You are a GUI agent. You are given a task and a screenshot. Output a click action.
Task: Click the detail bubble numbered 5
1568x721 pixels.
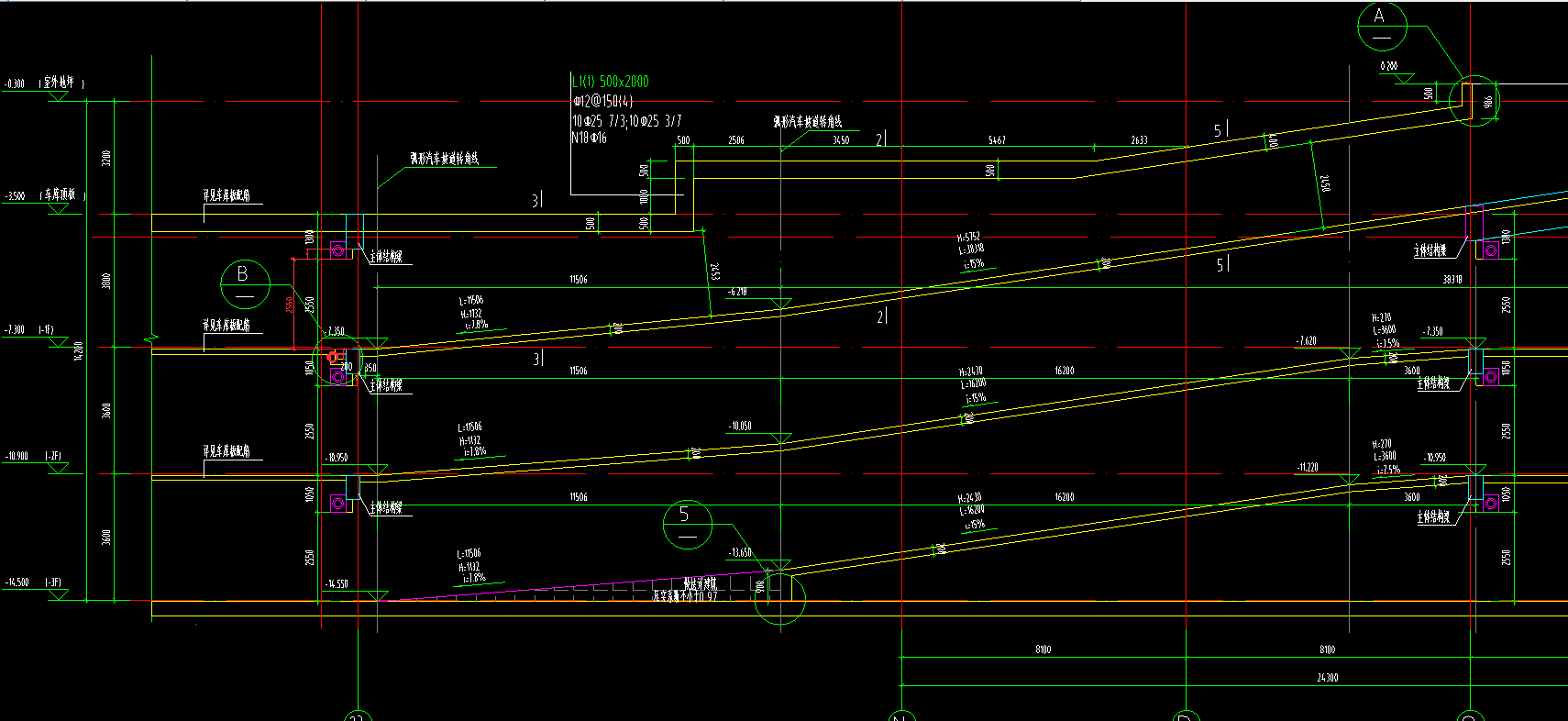(688, 525)
